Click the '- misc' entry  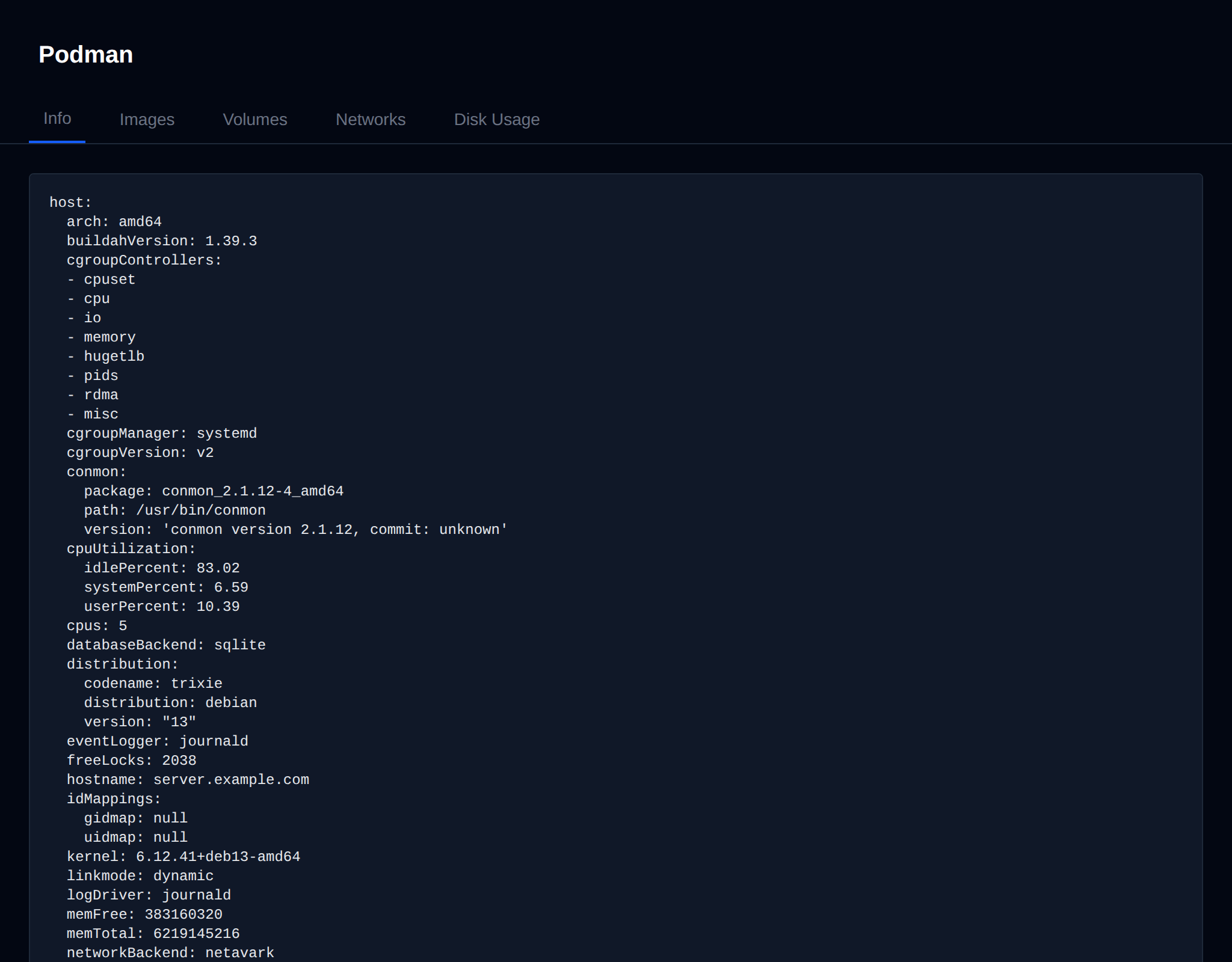pyautogui.click(x=93, y=414)
